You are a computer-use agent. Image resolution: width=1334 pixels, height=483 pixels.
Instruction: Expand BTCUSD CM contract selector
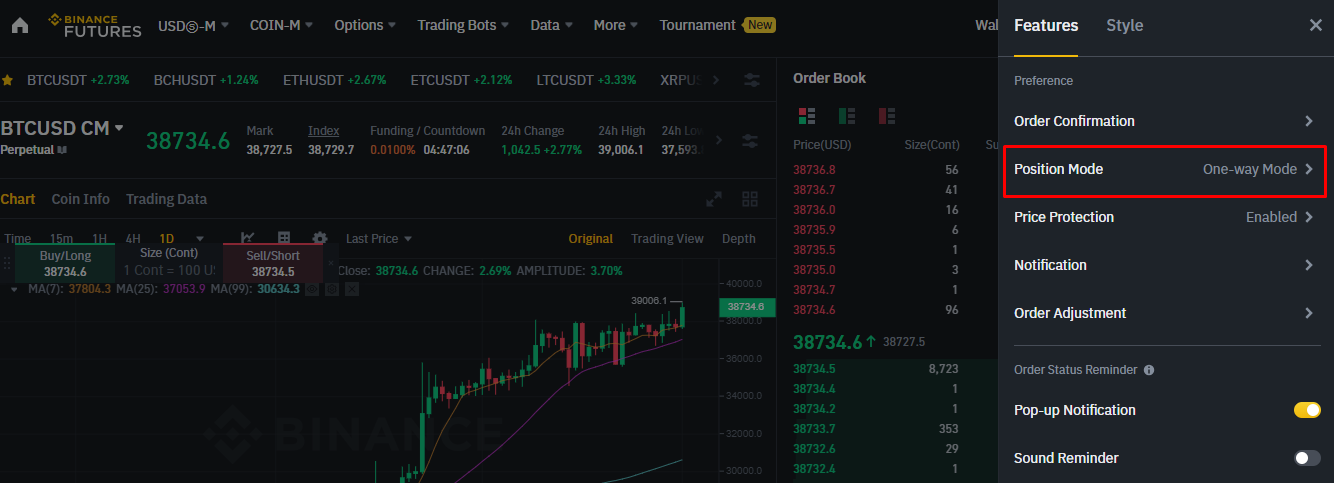[x=118, y=128]
